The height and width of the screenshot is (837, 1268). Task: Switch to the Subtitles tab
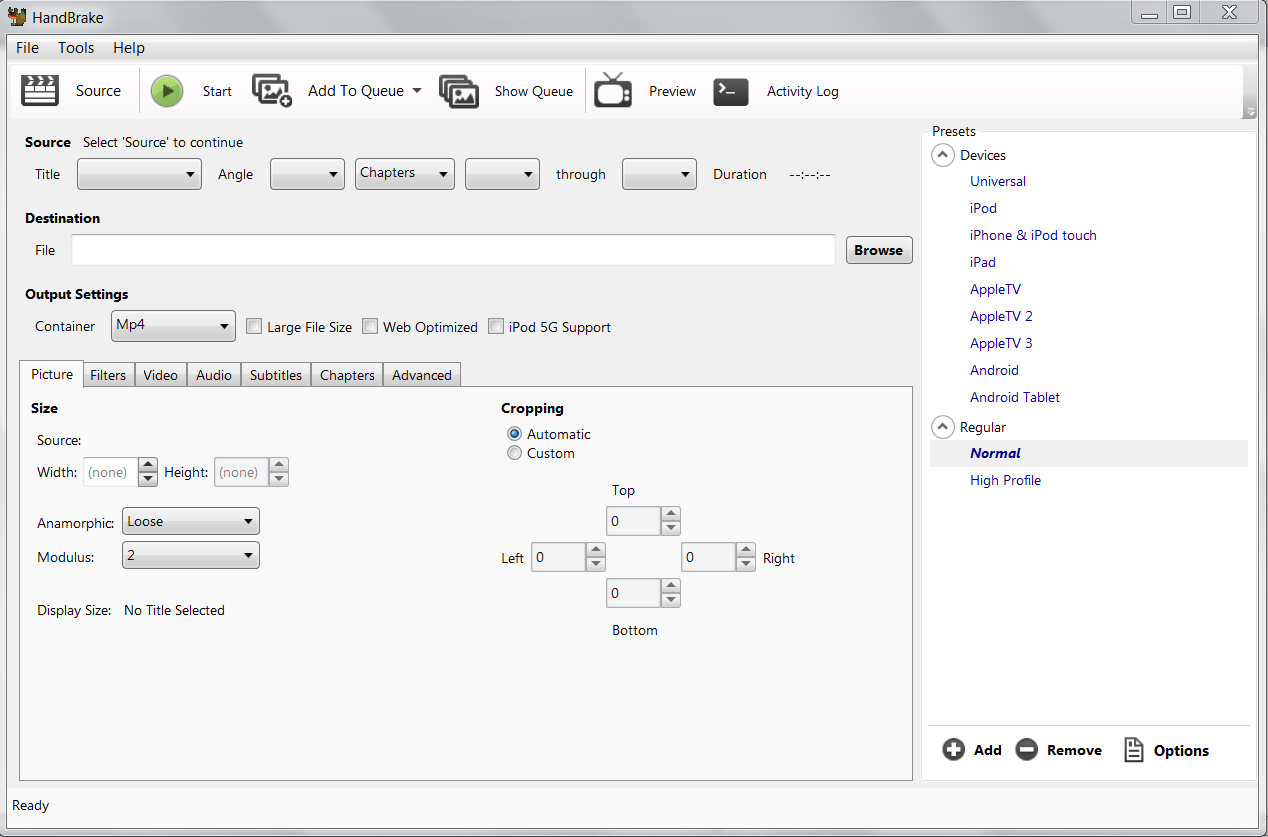276,375
